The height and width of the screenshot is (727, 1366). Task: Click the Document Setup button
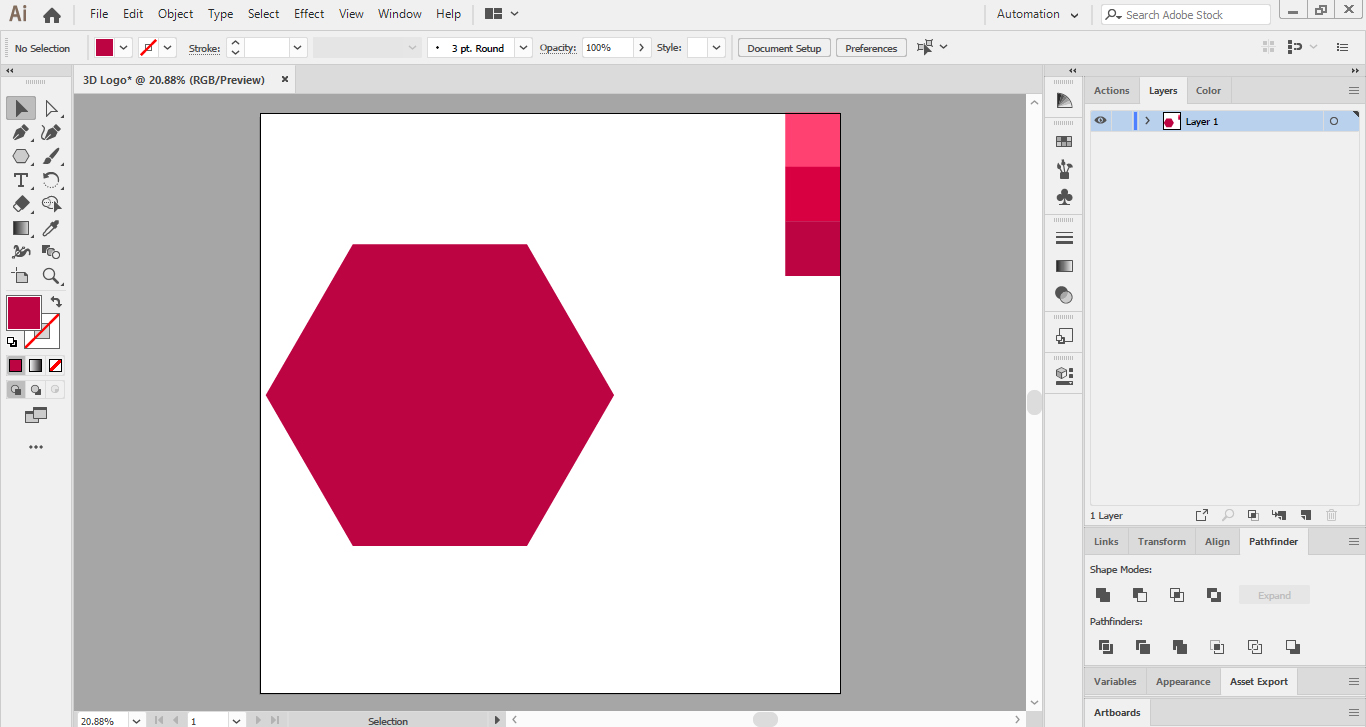(784, 48)
